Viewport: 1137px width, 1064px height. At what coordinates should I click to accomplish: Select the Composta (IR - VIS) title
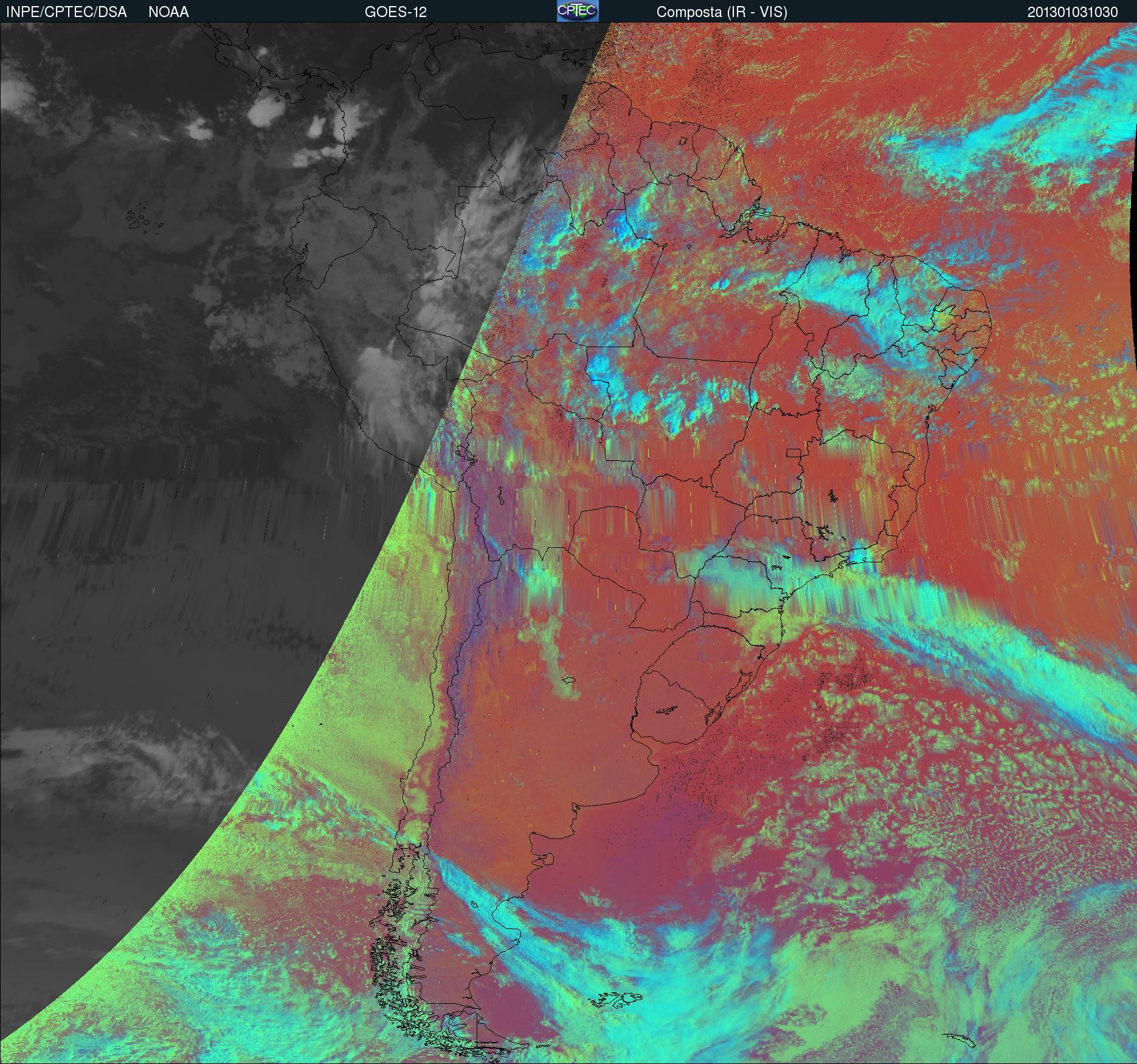pos(722,12)
